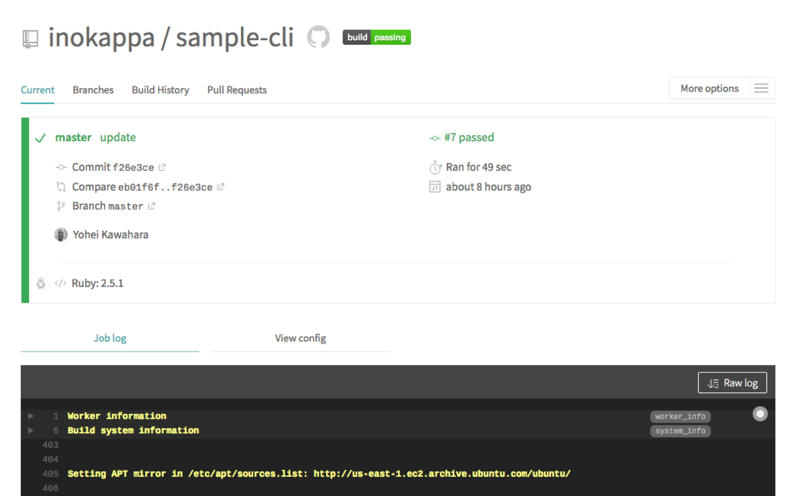Open external link icon next to Compare eb01f6f..f26e3ce
The width and height of the screenshot is (800, 496).
[220, 187]
